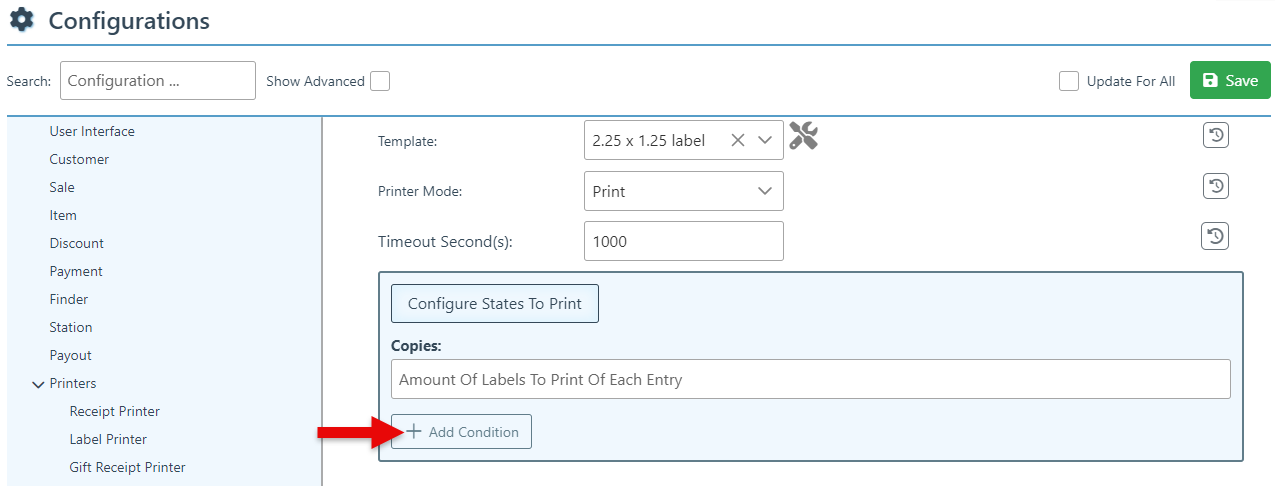Click Configure States To Print button
Image resolution: width=1275 pixels, height=486 pixels.
point(494,303)
